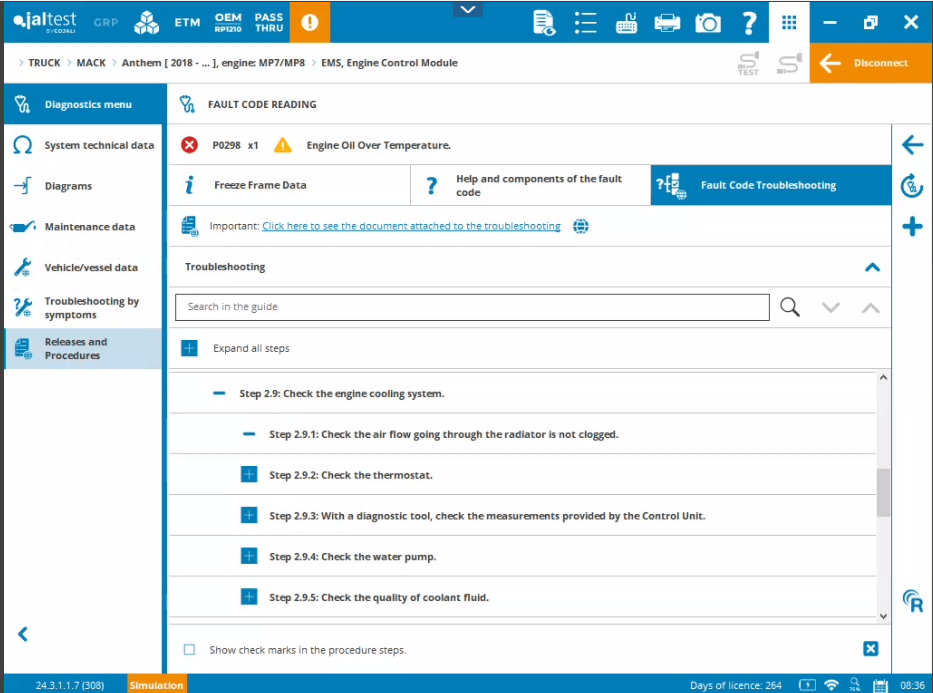Open the apps grid menu icon
Viewport: 933px width, 693px height.
coord(789,22)
